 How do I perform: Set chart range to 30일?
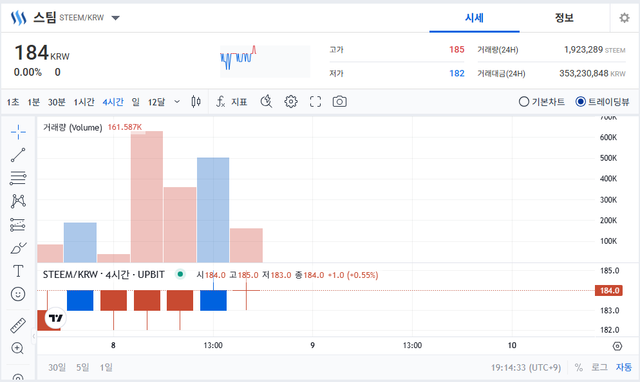pyautogui.click(x=57, y=367)
